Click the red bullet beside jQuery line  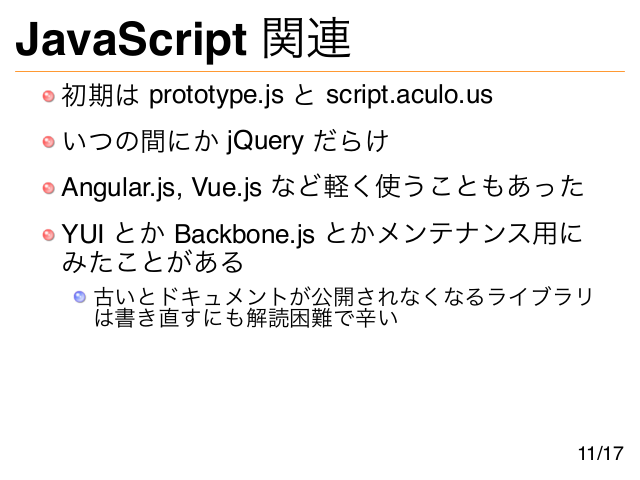[x=49, y=142]
